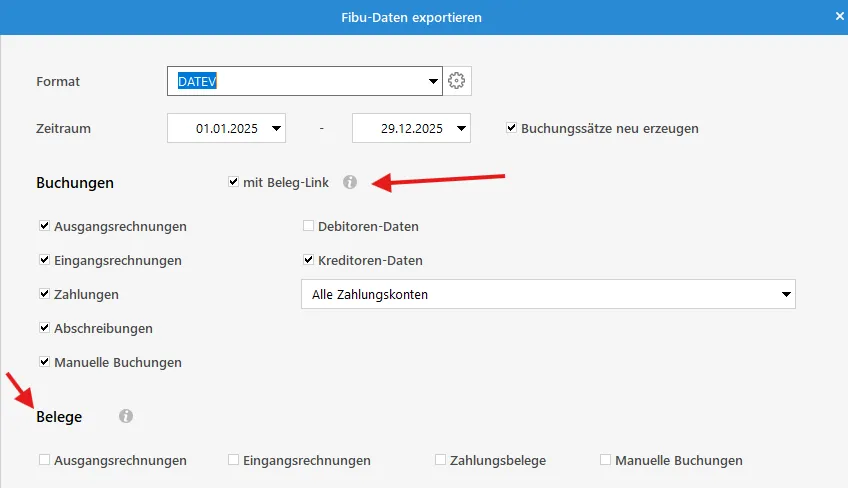
Task: Click info icon next to mit Beleg-Link
Action: point(349,183)
